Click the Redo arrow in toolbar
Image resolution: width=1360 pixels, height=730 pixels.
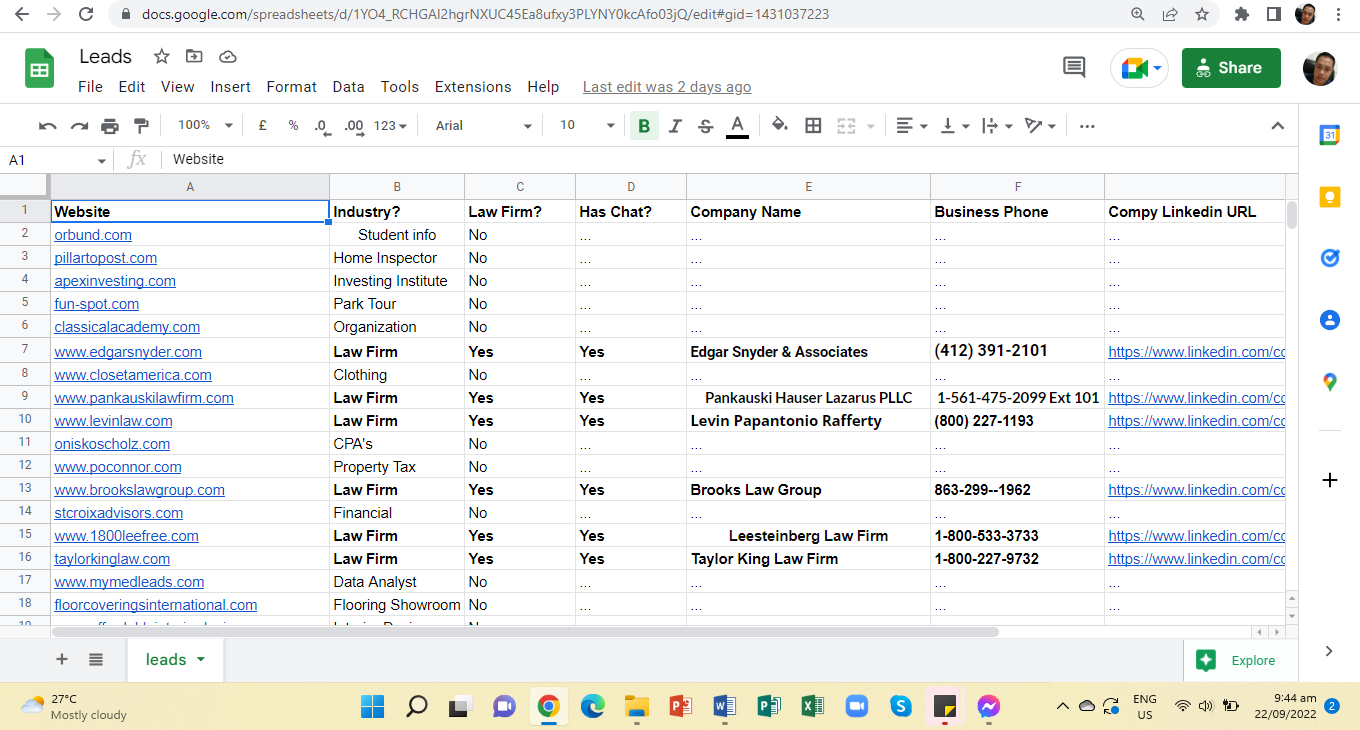pyautogui.click(x=79, y=126)
